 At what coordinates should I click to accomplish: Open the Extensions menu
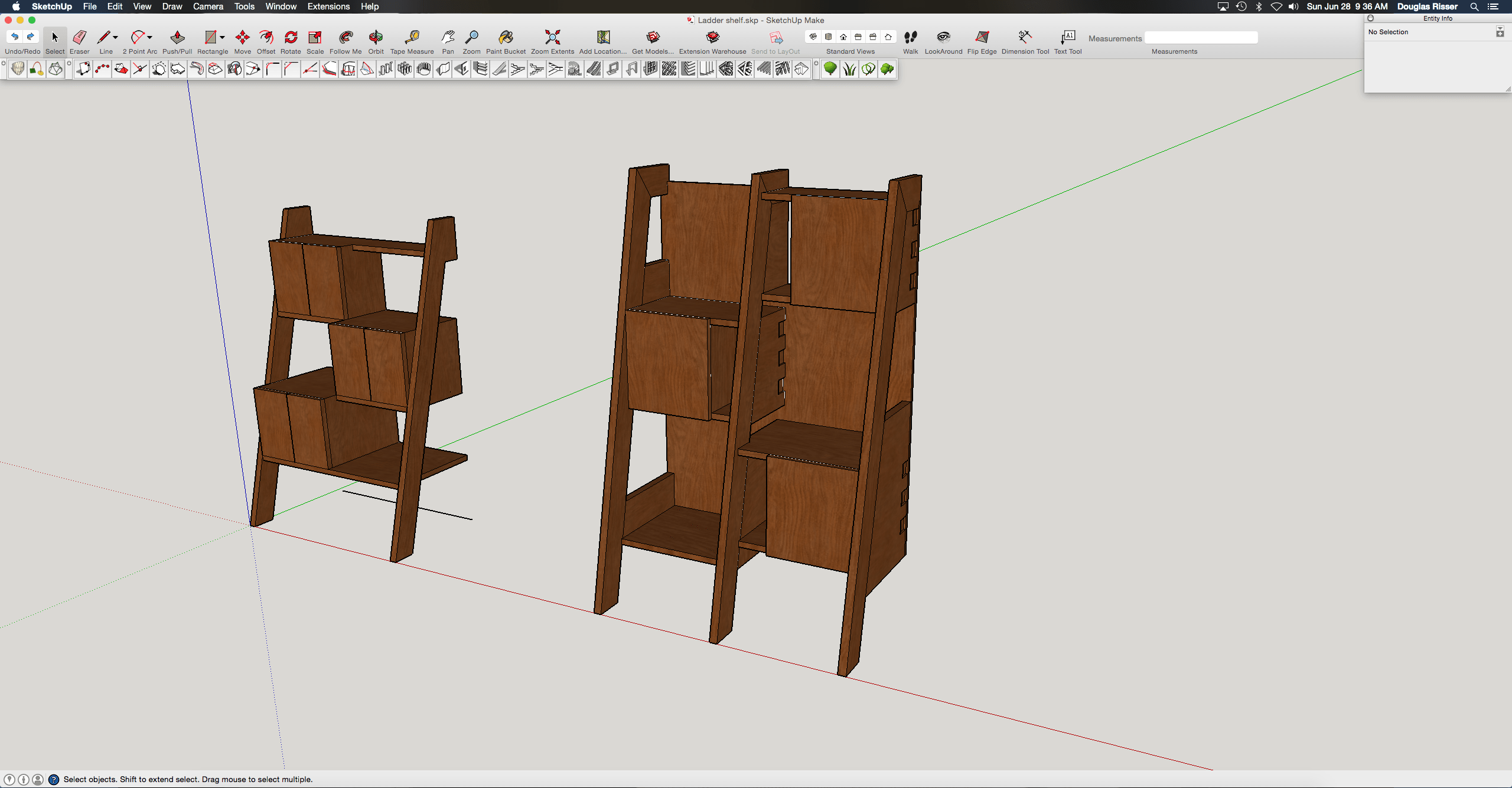point(328,6)
